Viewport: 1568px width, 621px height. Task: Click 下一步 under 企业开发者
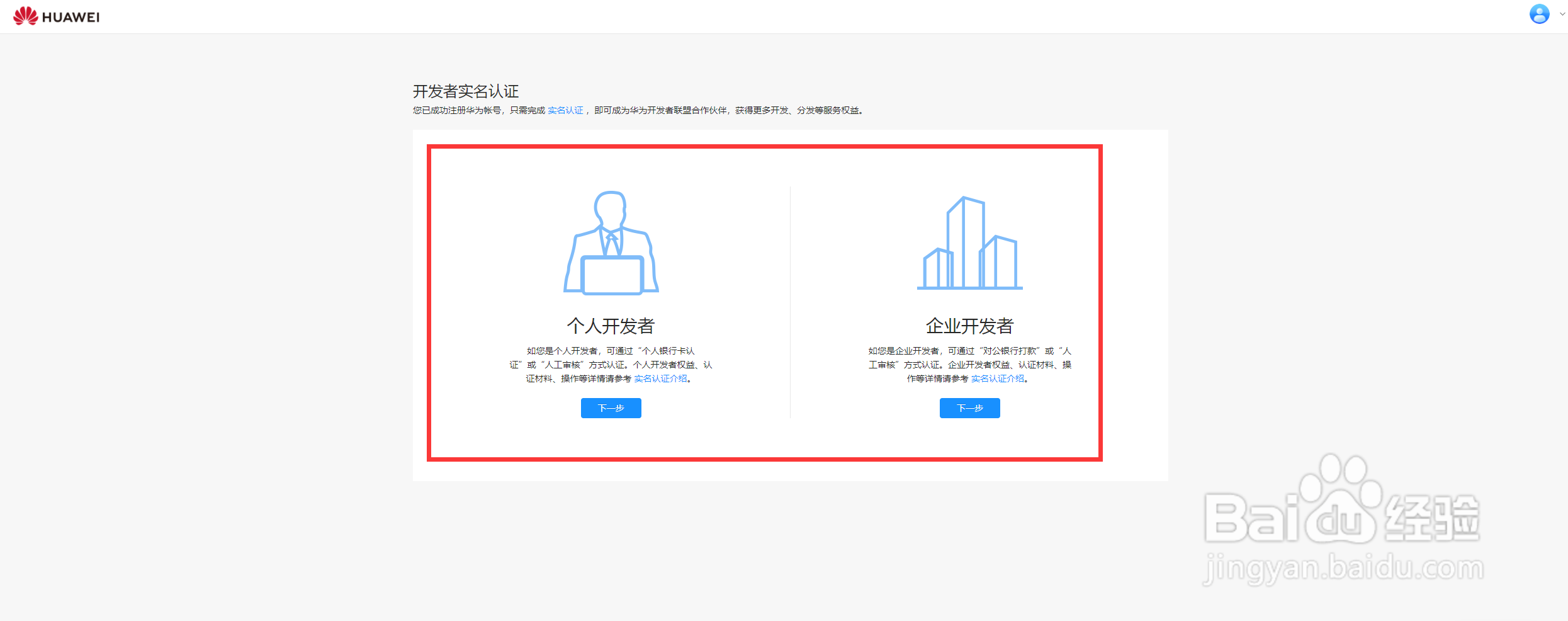(x=969, y=408)
